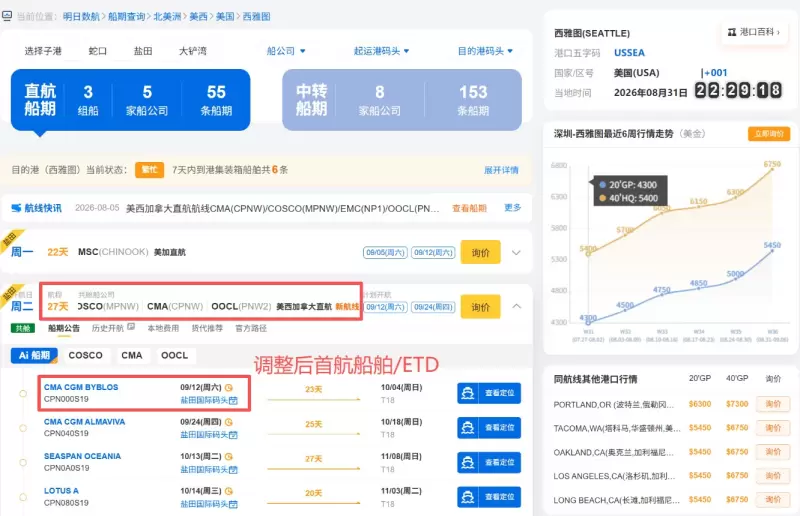This screenshot has height=516, width=800.
Task: Filter schedules by COSCO
Action: coord(85,355)
